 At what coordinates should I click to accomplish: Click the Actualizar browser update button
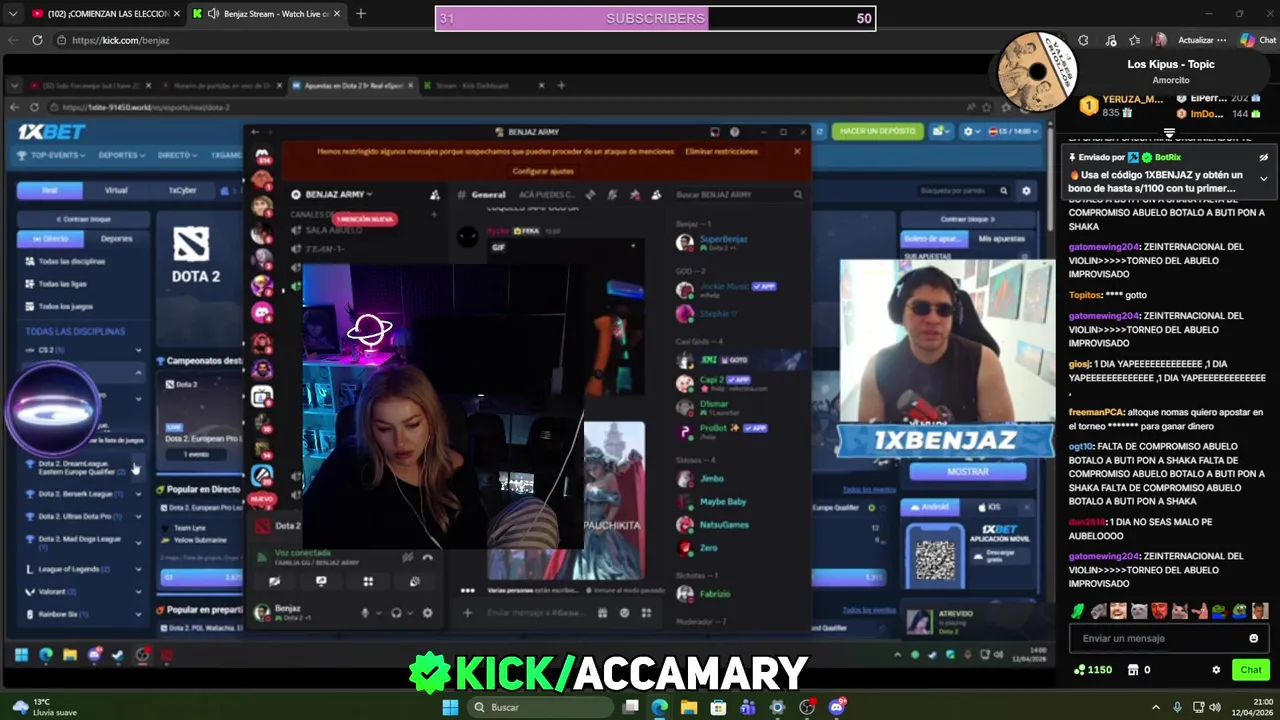click(1195, 40)
